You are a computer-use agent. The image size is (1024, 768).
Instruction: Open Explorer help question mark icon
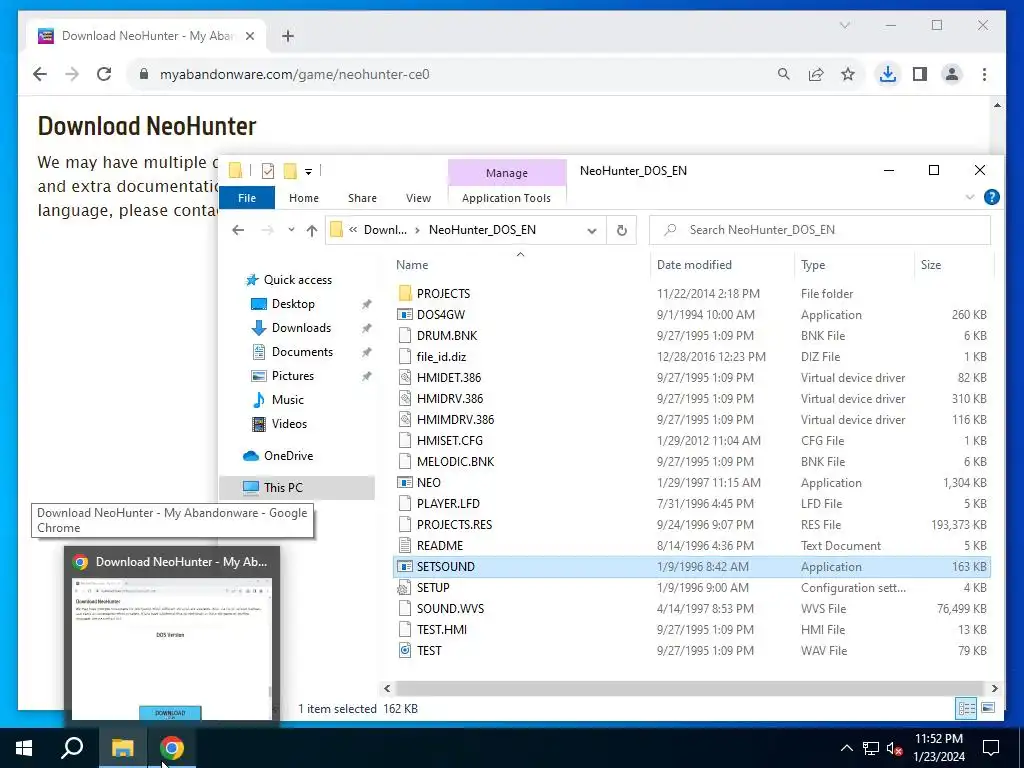991,197
